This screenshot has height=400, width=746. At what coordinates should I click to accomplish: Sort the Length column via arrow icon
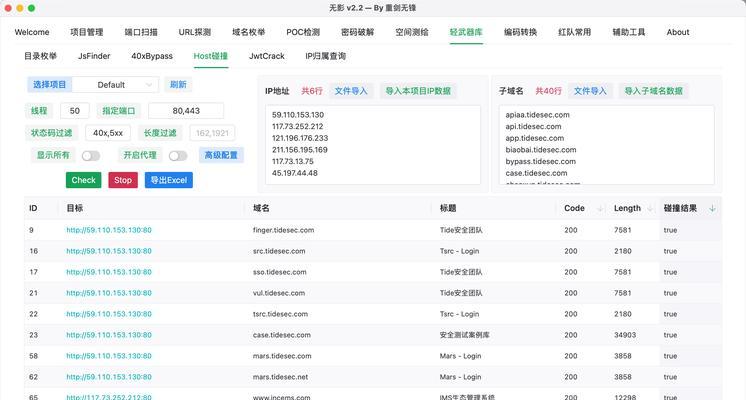(650, 208)
